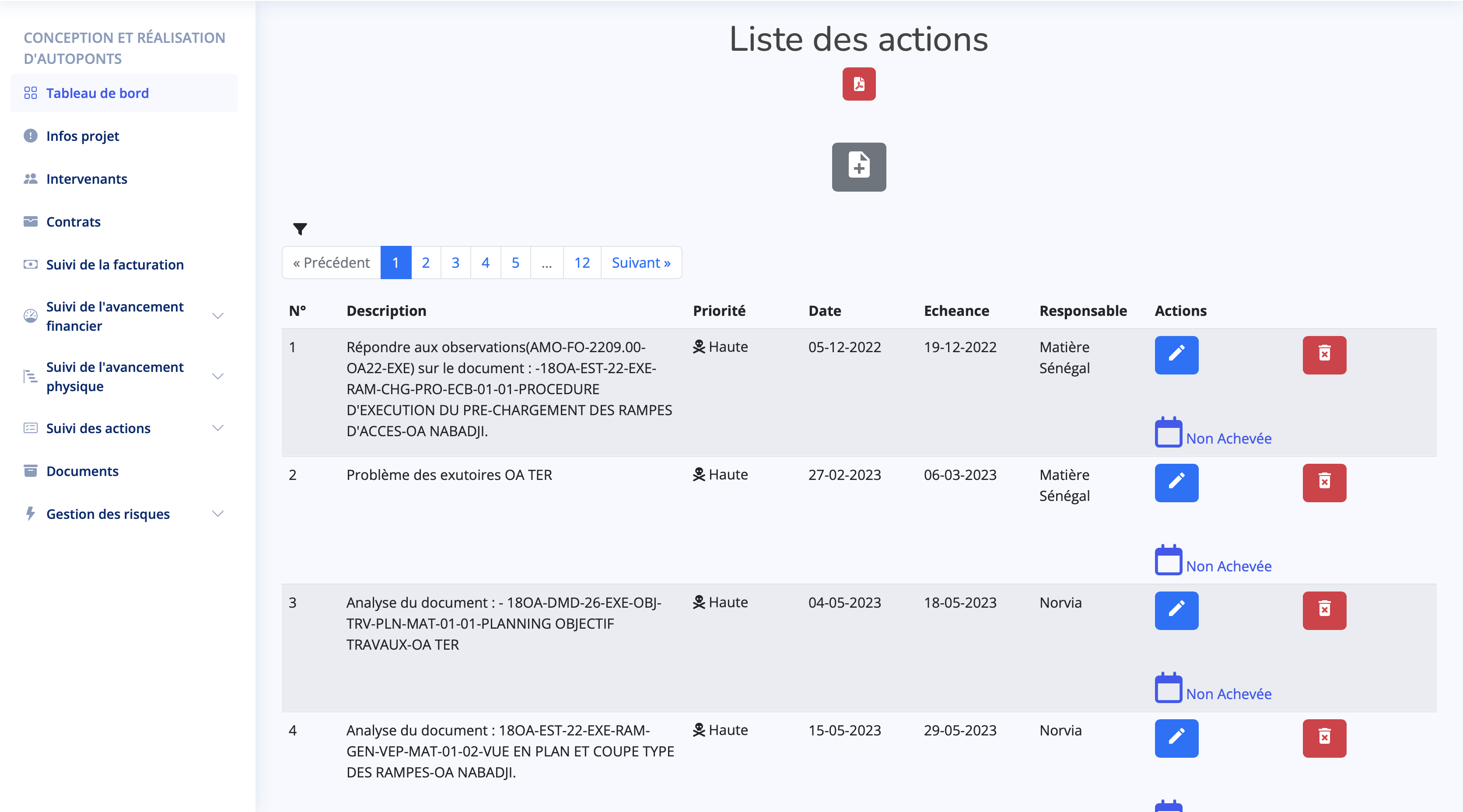Click the Tableau de bord grid icon

(31, 93)
